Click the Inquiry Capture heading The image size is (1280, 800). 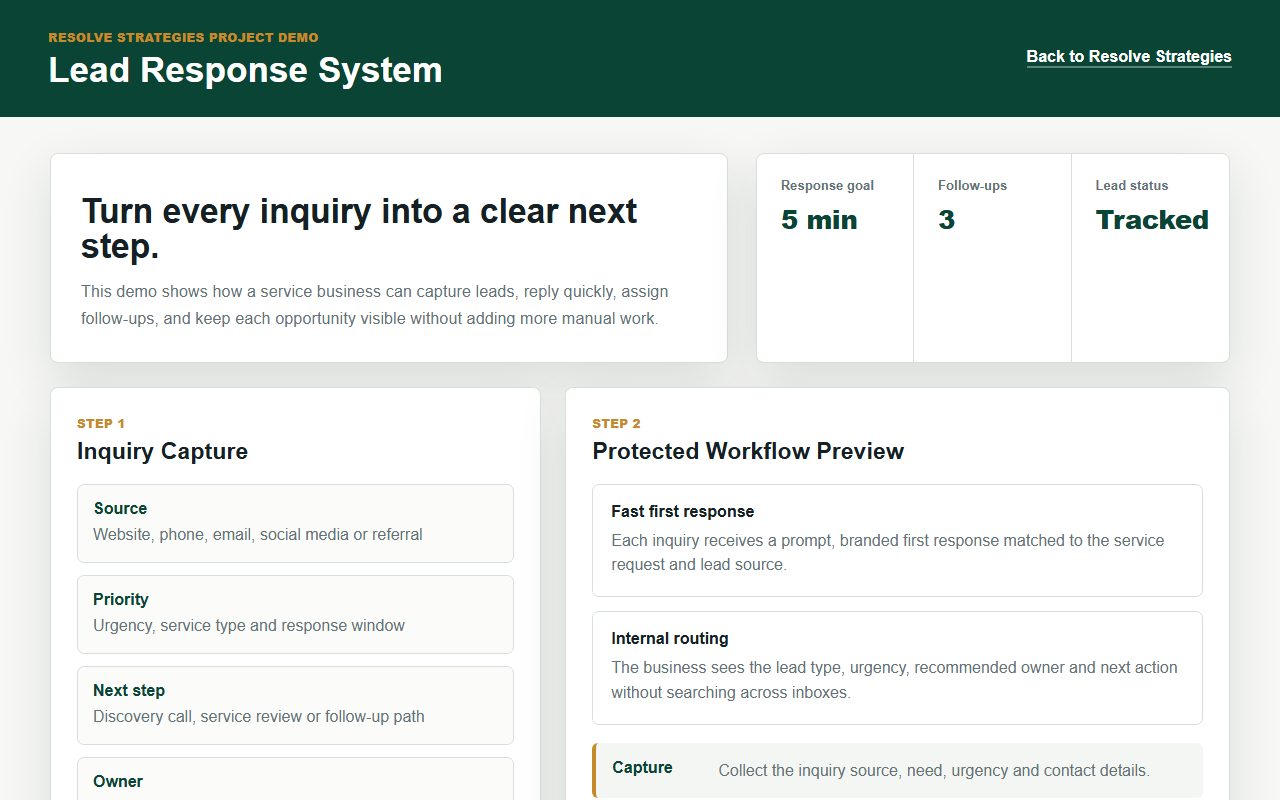click(162, 451)
